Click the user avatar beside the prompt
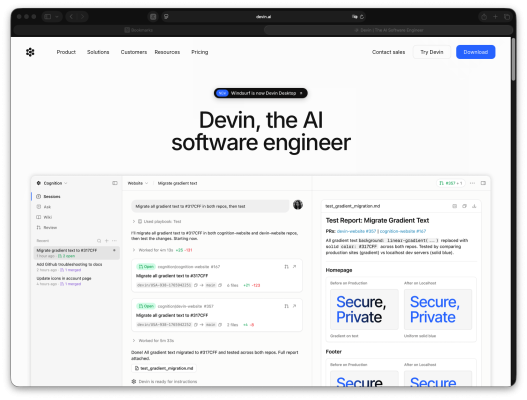 (x=298, y=205)
